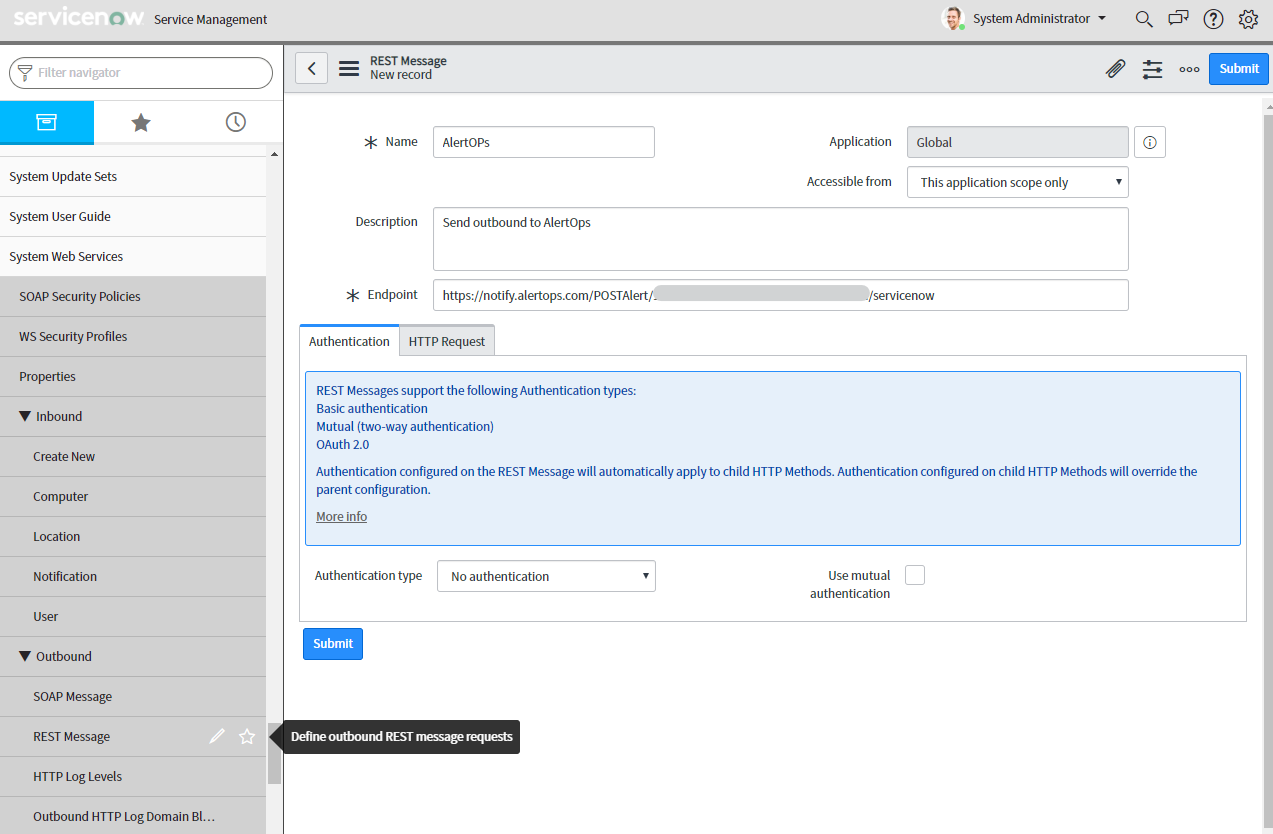Open the Accessible from dropdown
Viewport: 1273px width, 834px height.
click(x=1017, y=182)
